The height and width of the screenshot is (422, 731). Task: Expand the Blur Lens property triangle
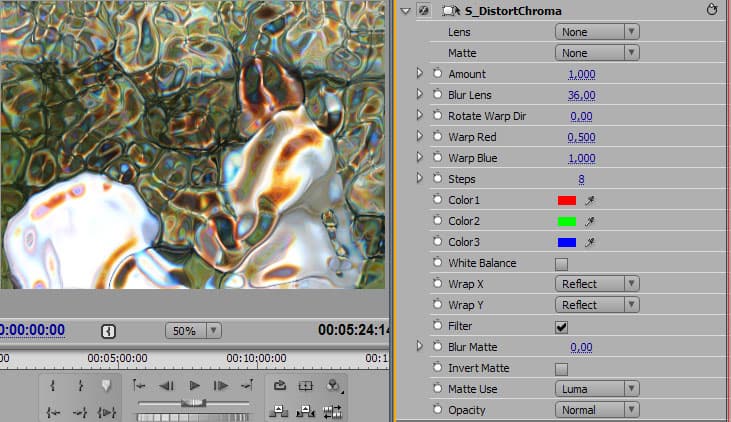click(420, 95)
